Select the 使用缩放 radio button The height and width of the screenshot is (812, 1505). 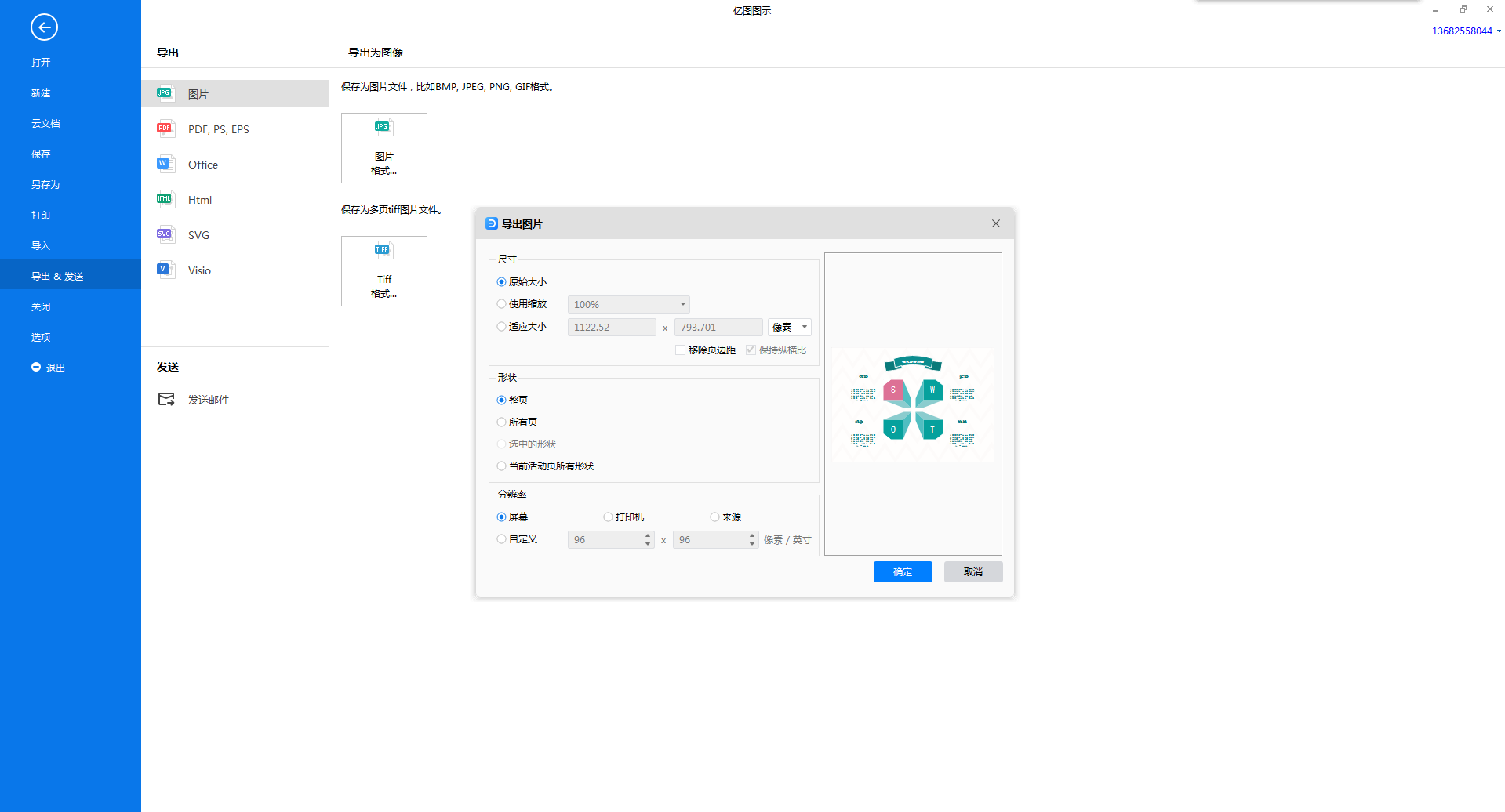502,304
